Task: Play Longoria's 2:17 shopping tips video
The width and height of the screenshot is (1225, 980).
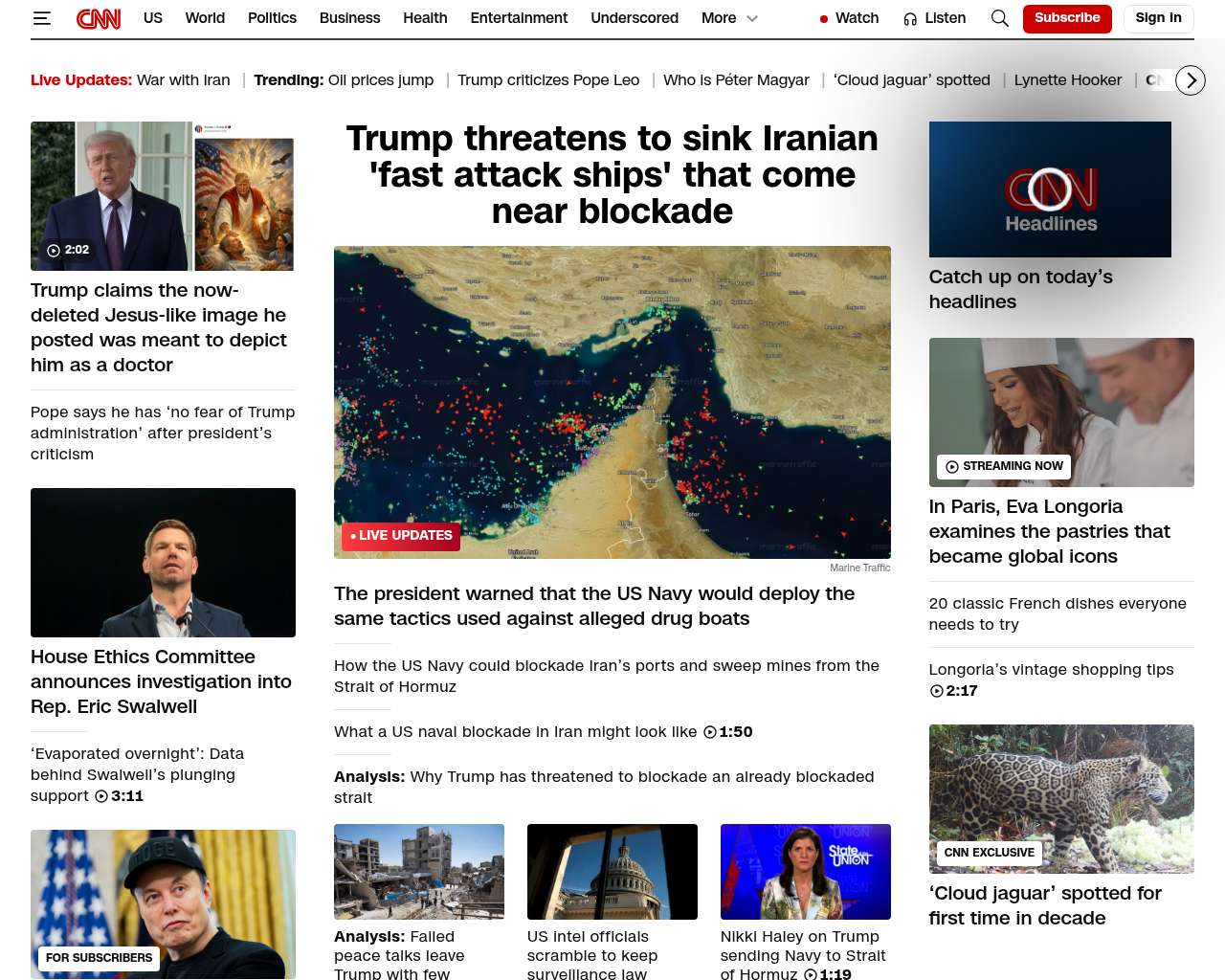Action: pos(954,691)
